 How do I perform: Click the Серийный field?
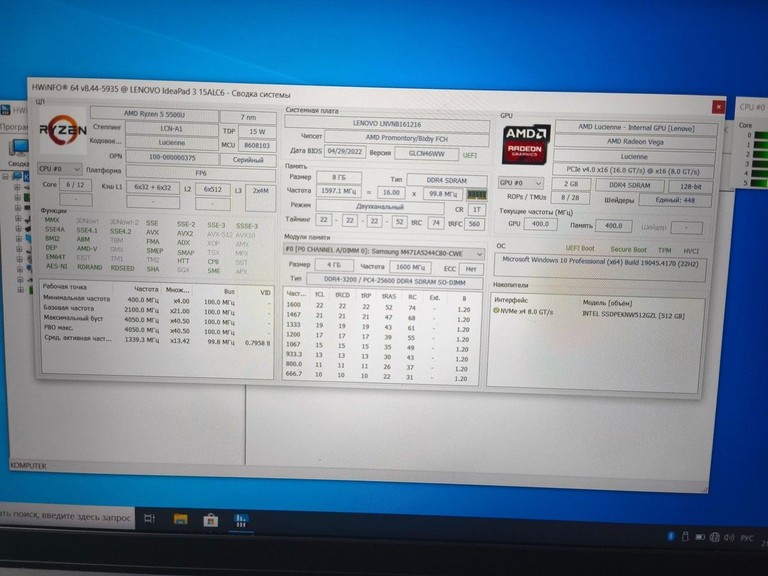click(x=248, y=160)
